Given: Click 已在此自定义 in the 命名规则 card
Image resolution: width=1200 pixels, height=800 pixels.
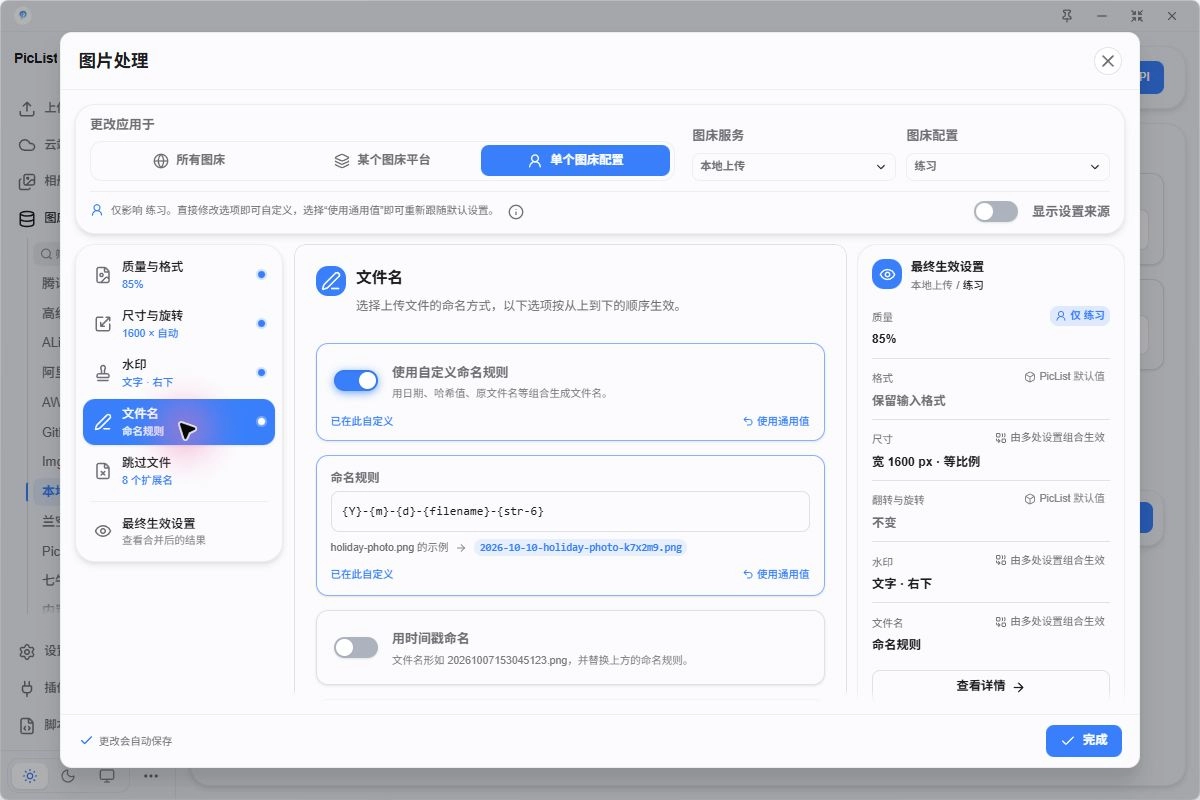Looking at the screenshot, I should pos(362,574).
